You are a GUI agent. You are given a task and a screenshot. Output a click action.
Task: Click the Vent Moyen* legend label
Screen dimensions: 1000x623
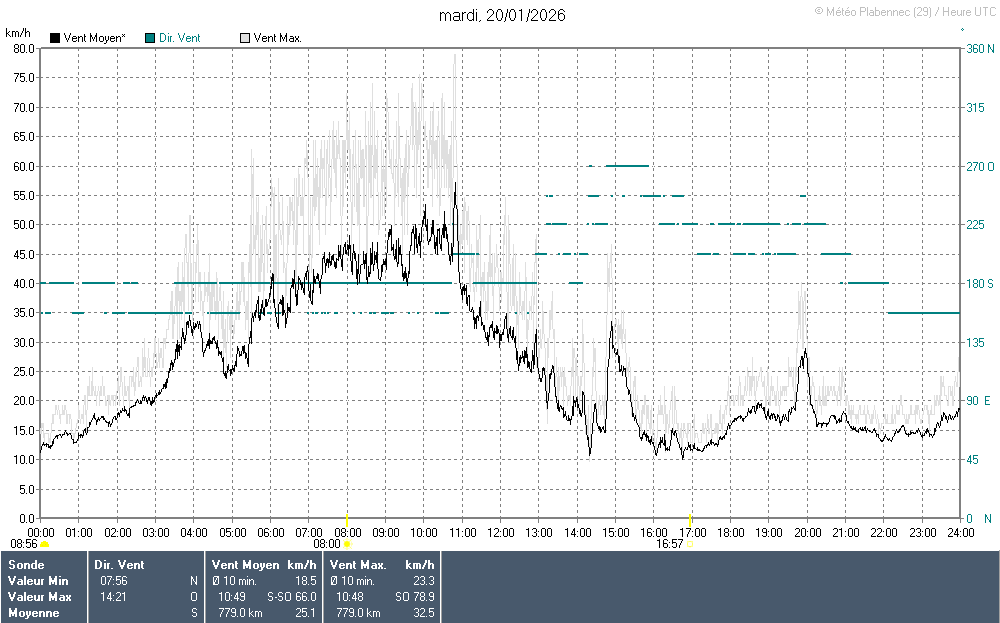94,38
